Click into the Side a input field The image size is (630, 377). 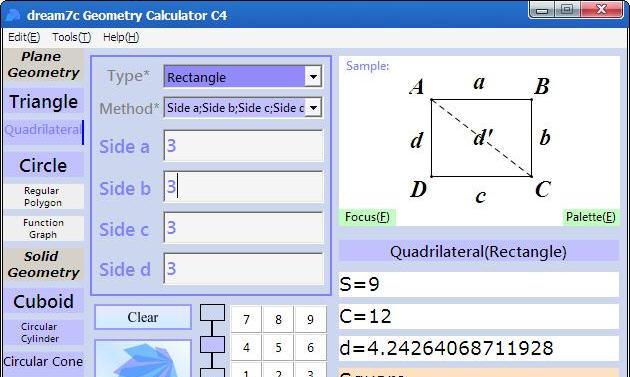point(243,145)
